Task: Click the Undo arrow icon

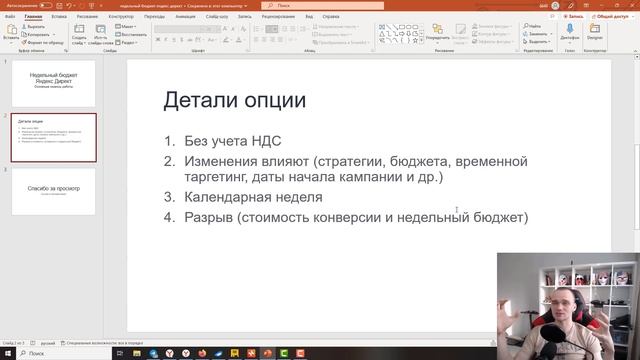Action: coord(69,6)
